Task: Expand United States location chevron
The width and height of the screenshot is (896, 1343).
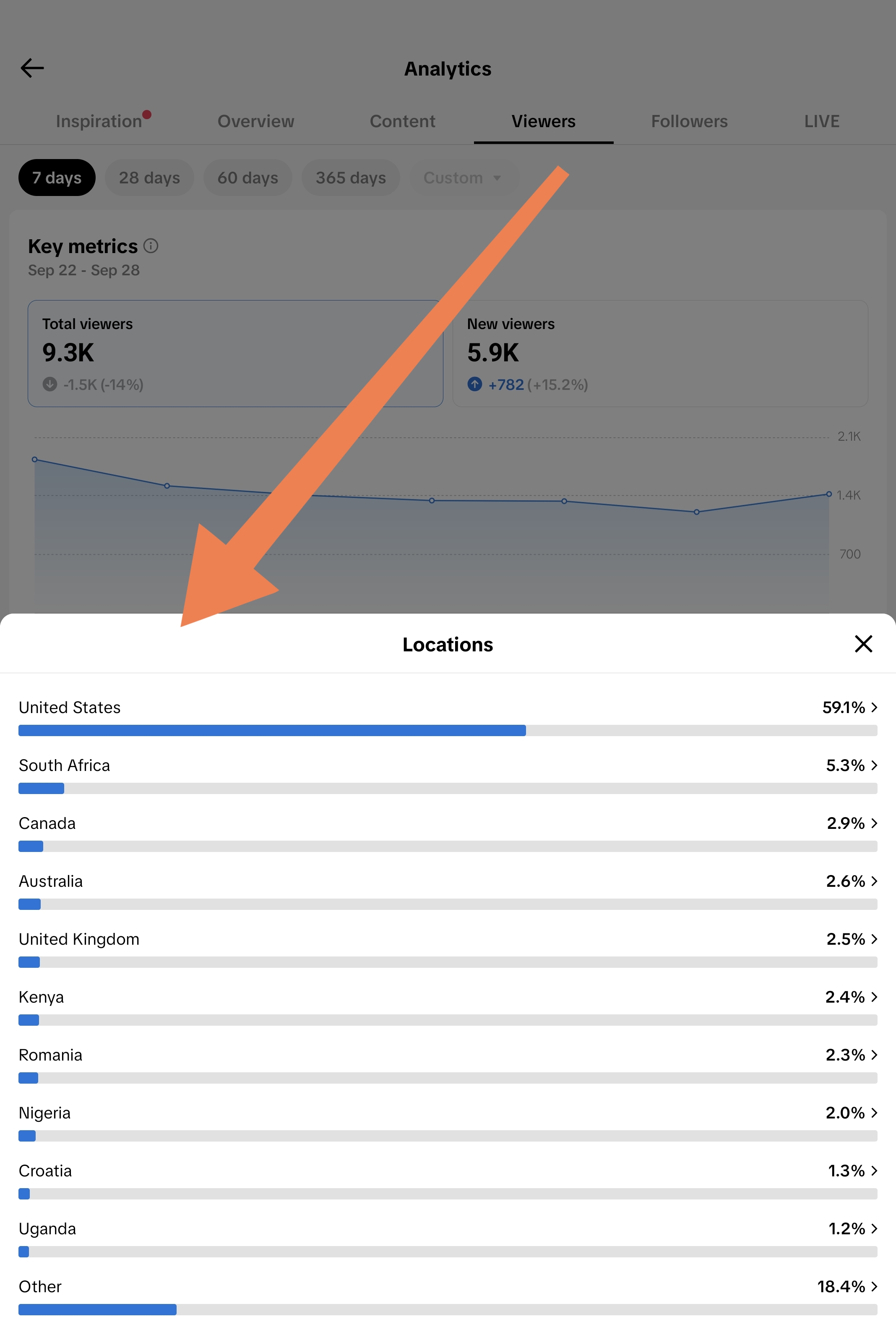Action: click(874, 708)
